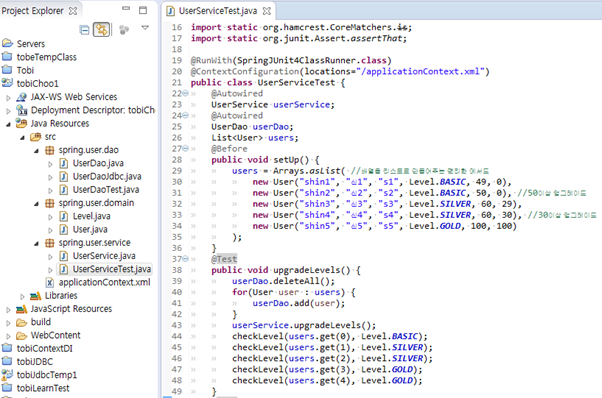Screen dimensions: 602x398
Task: Expand the build folder
Action: coord(8,323)
